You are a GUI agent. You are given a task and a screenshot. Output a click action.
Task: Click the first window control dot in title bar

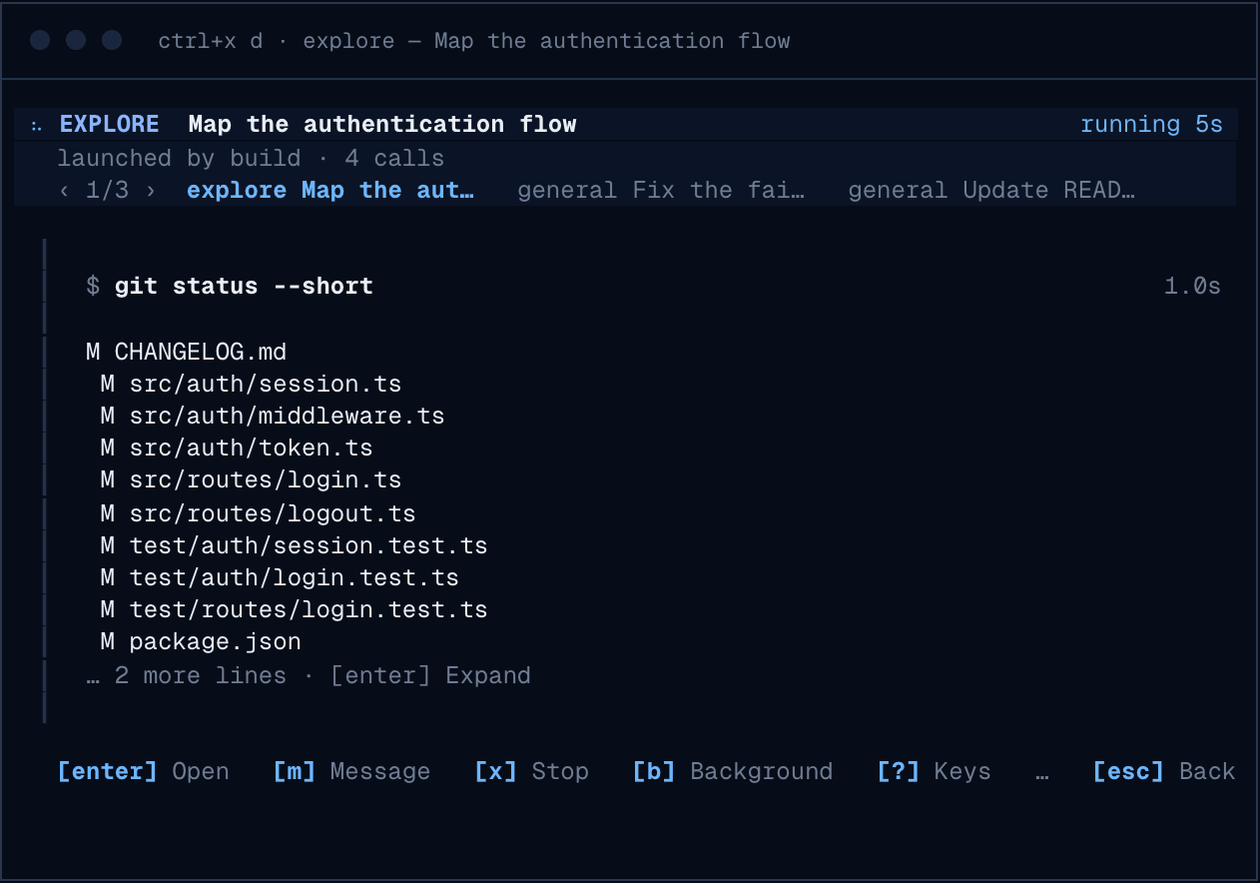click(40, 40)
